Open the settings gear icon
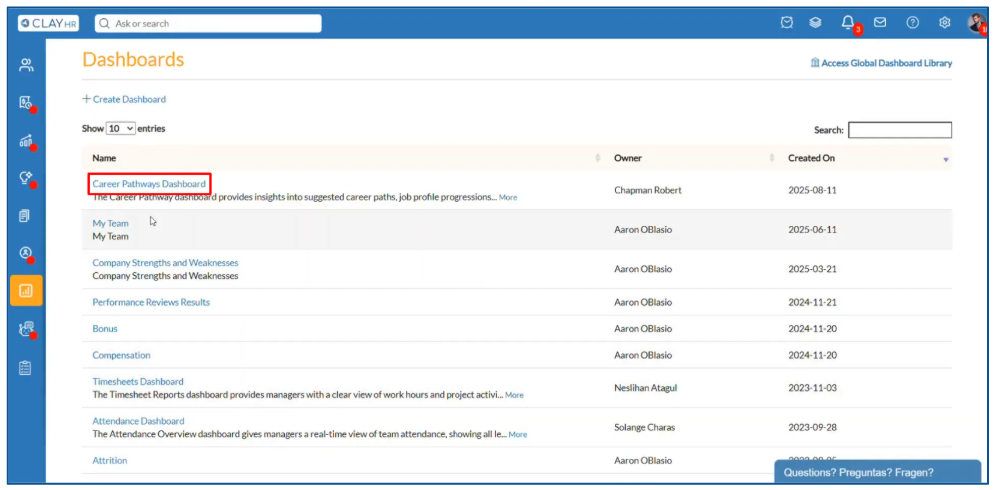This screenshot has width=995, height=490. (x=944, y=23)
